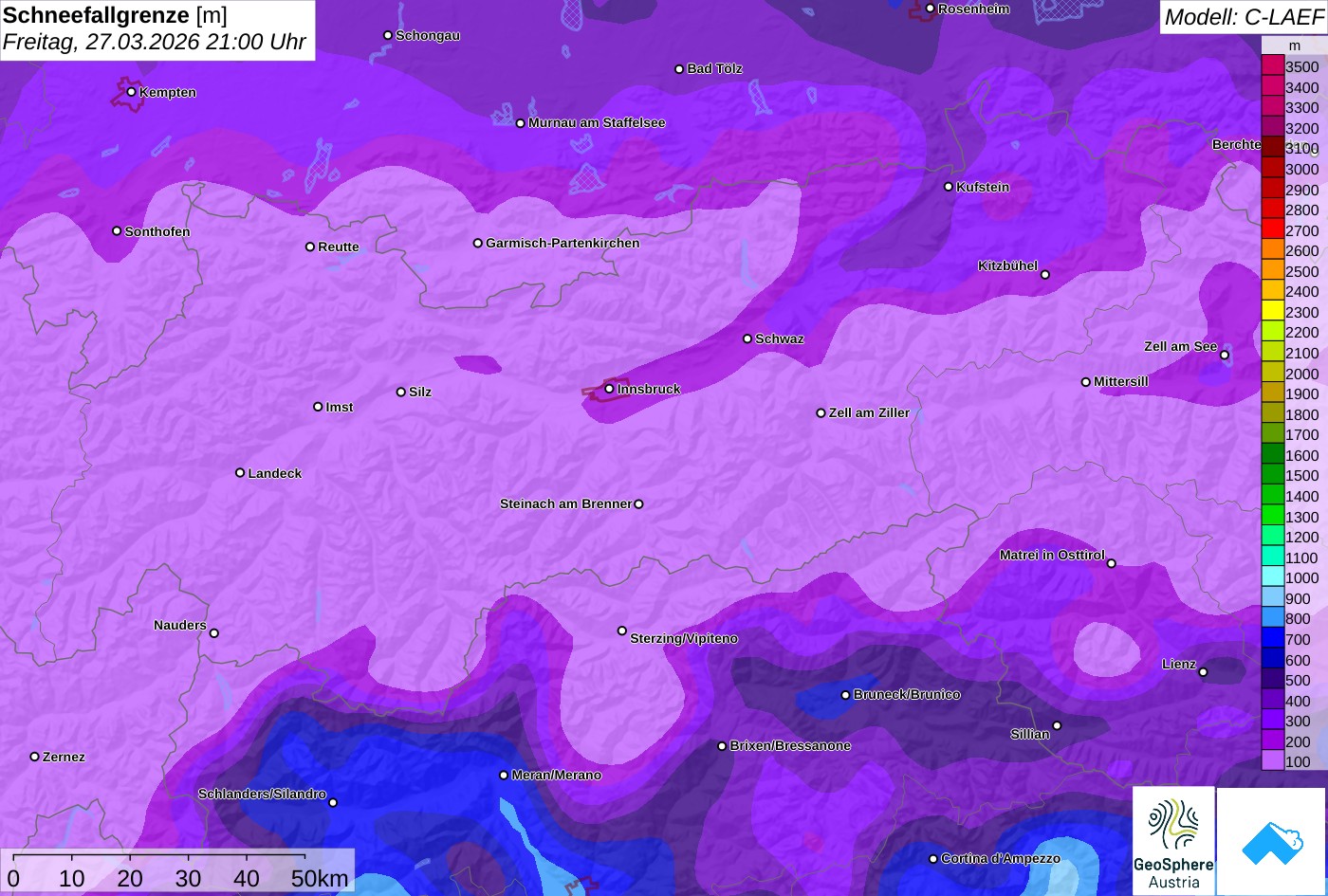The width and height of the screenshot is (1328, 896).
Task: Select the 'Matrei in Osttirol' label
Action: 1052,556
